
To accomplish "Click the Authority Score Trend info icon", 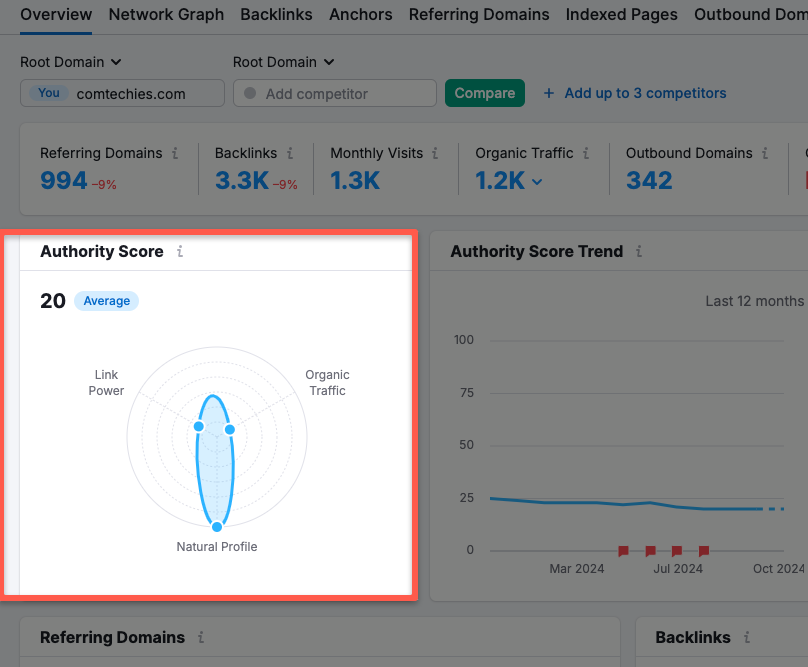I will point(639,252).
